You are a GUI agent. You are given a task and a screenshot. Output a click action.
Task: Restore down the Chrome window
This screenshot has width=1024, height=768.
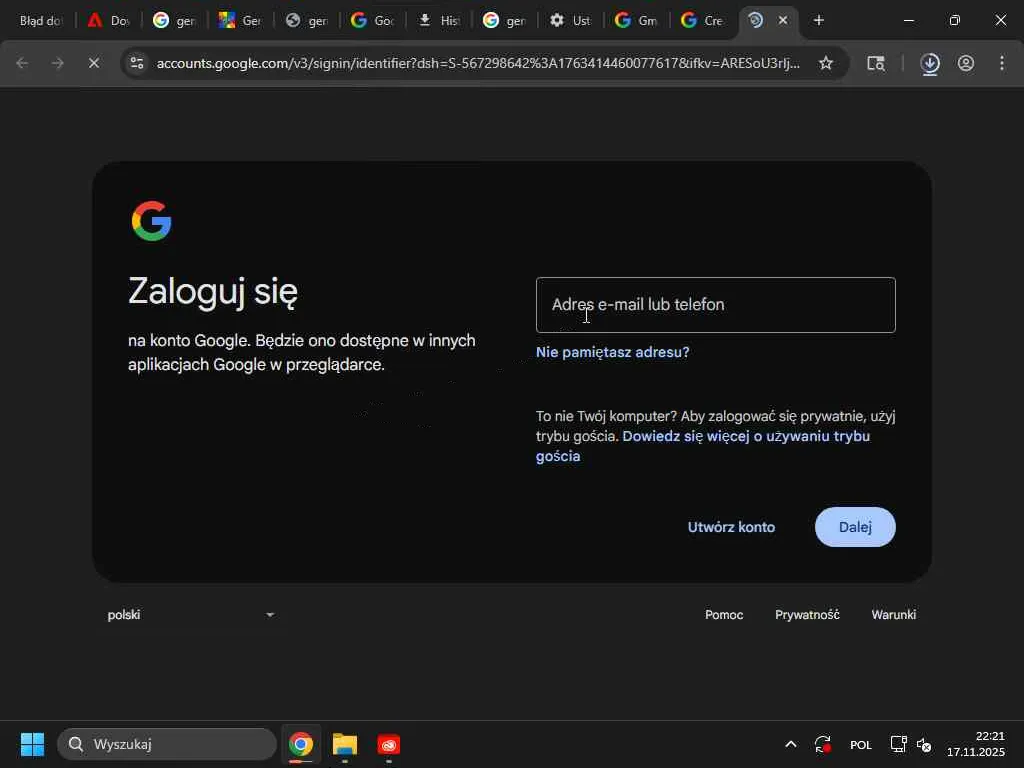point(955,20)
